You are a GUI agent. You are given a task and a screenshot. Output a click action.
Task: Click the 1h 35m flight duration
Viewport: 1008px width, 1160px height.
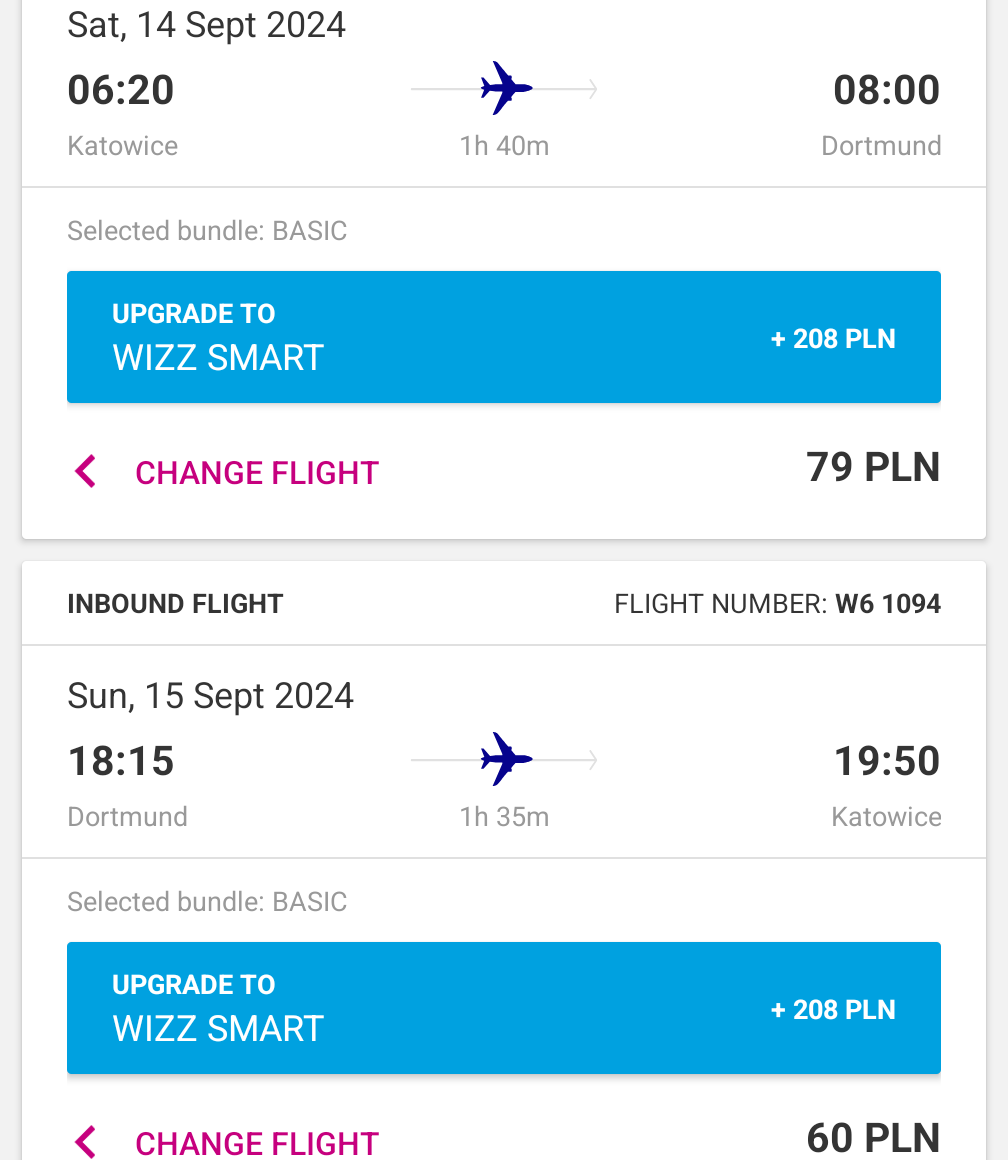point(504,817)
